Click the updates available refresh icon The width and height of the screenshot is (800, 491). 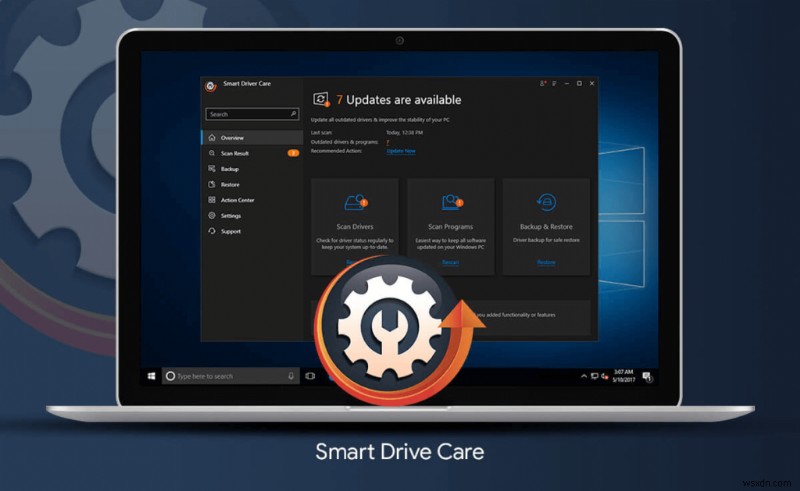coord(321,99)
